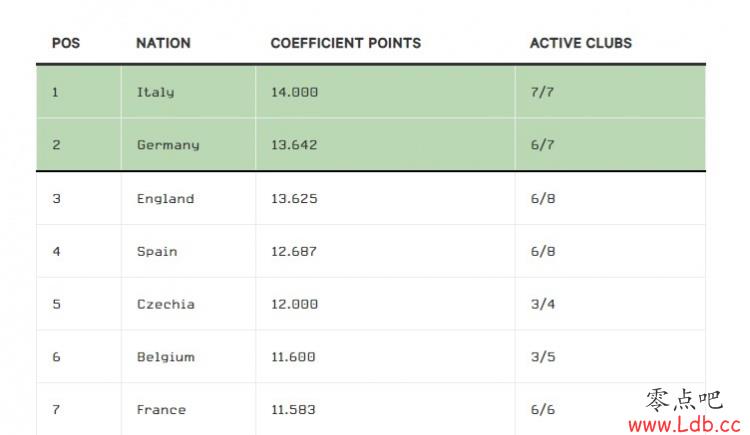Click the POS column header

pyautogui.click(x=66, y=43)
